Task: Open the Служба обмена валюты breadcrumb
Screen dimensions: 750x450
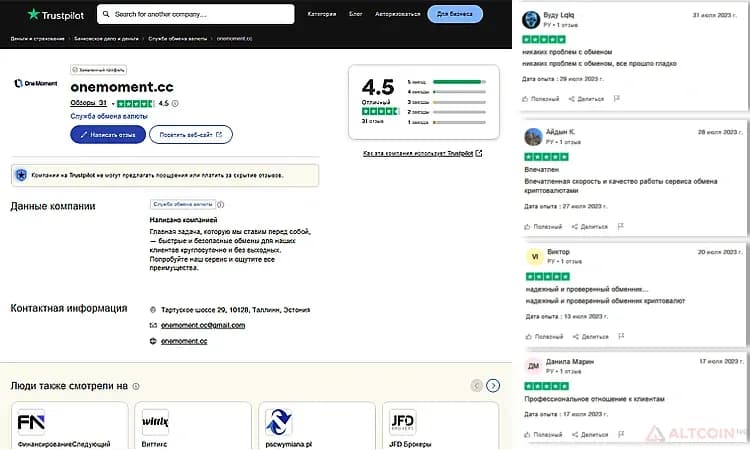Action: click(x=177, y=38)
